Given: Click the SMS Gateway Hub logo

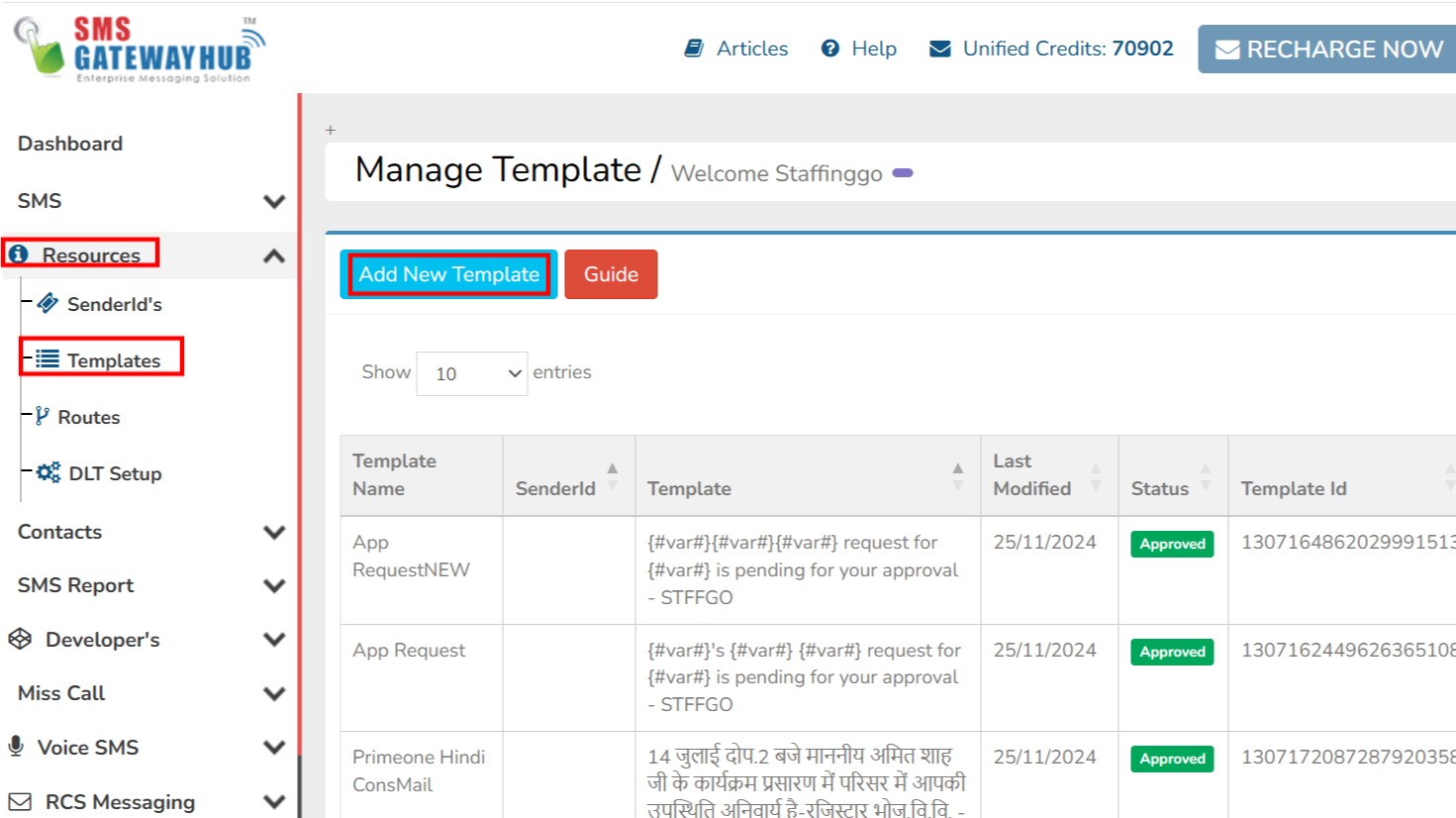Looking at the screenshot, I should [141, 50].
